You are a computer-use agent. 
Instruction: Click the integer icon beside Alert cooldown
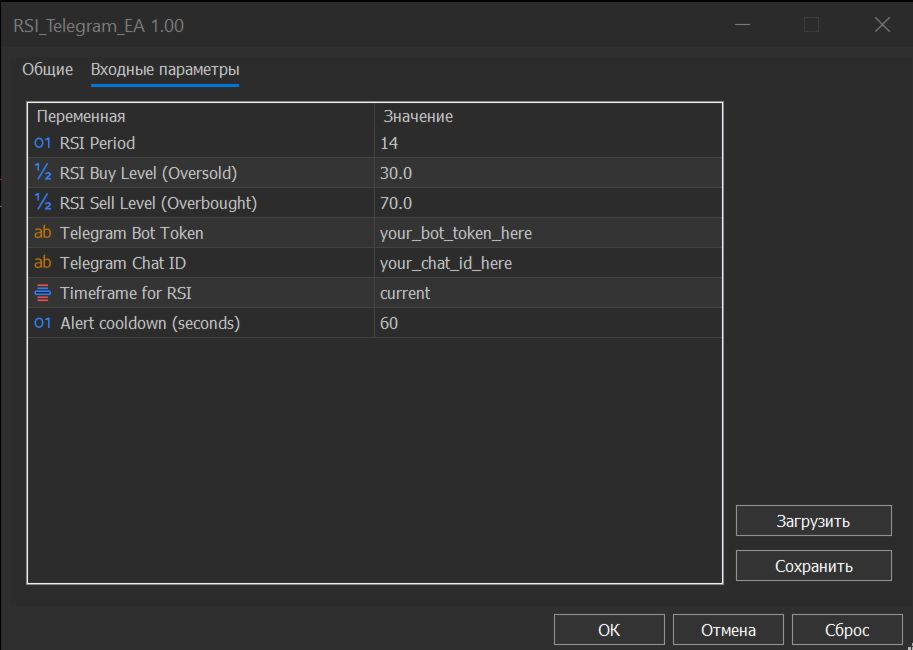point(42,323)
